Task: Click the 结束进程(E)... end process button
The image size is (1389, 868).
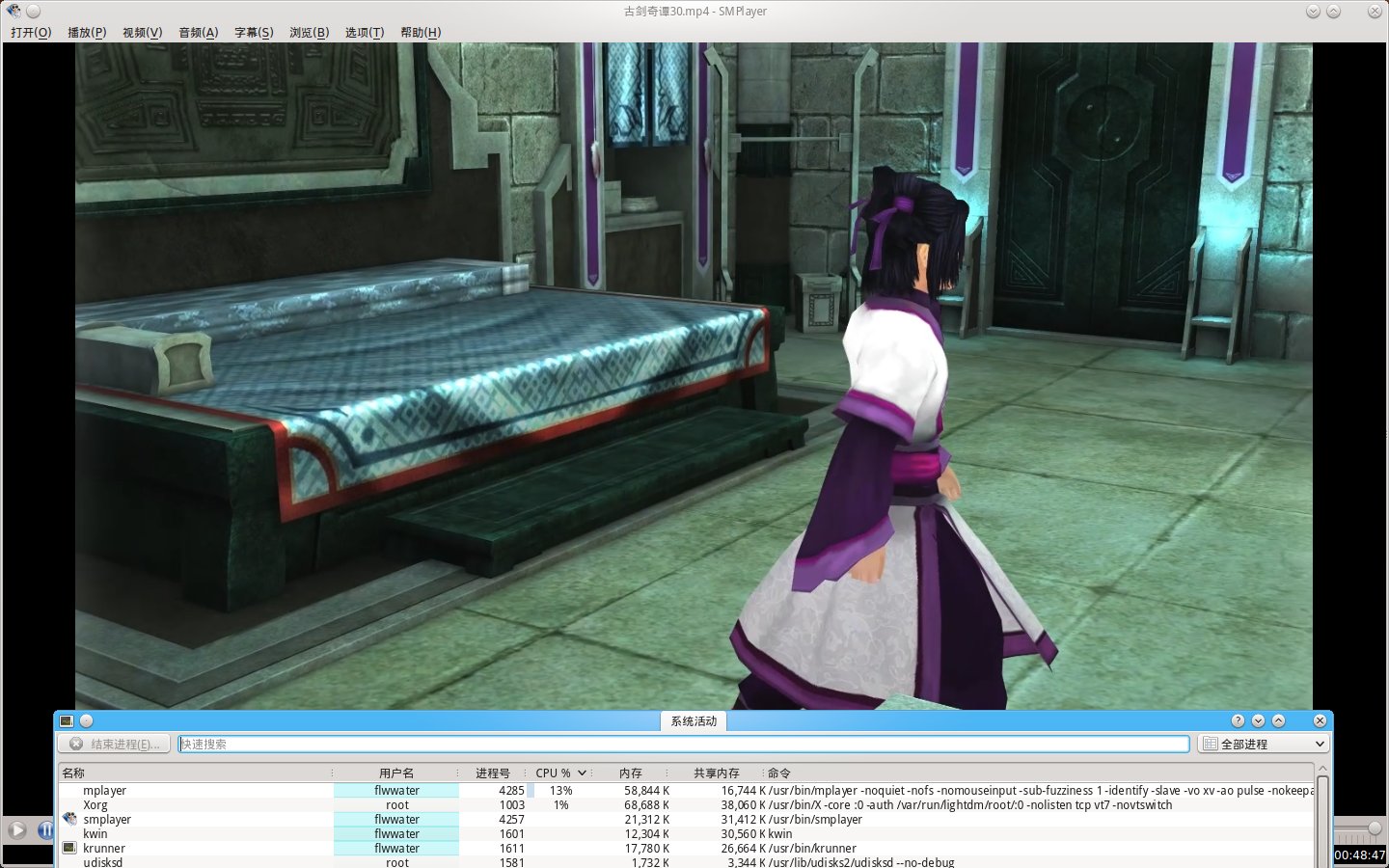Action: click(115, 744)
